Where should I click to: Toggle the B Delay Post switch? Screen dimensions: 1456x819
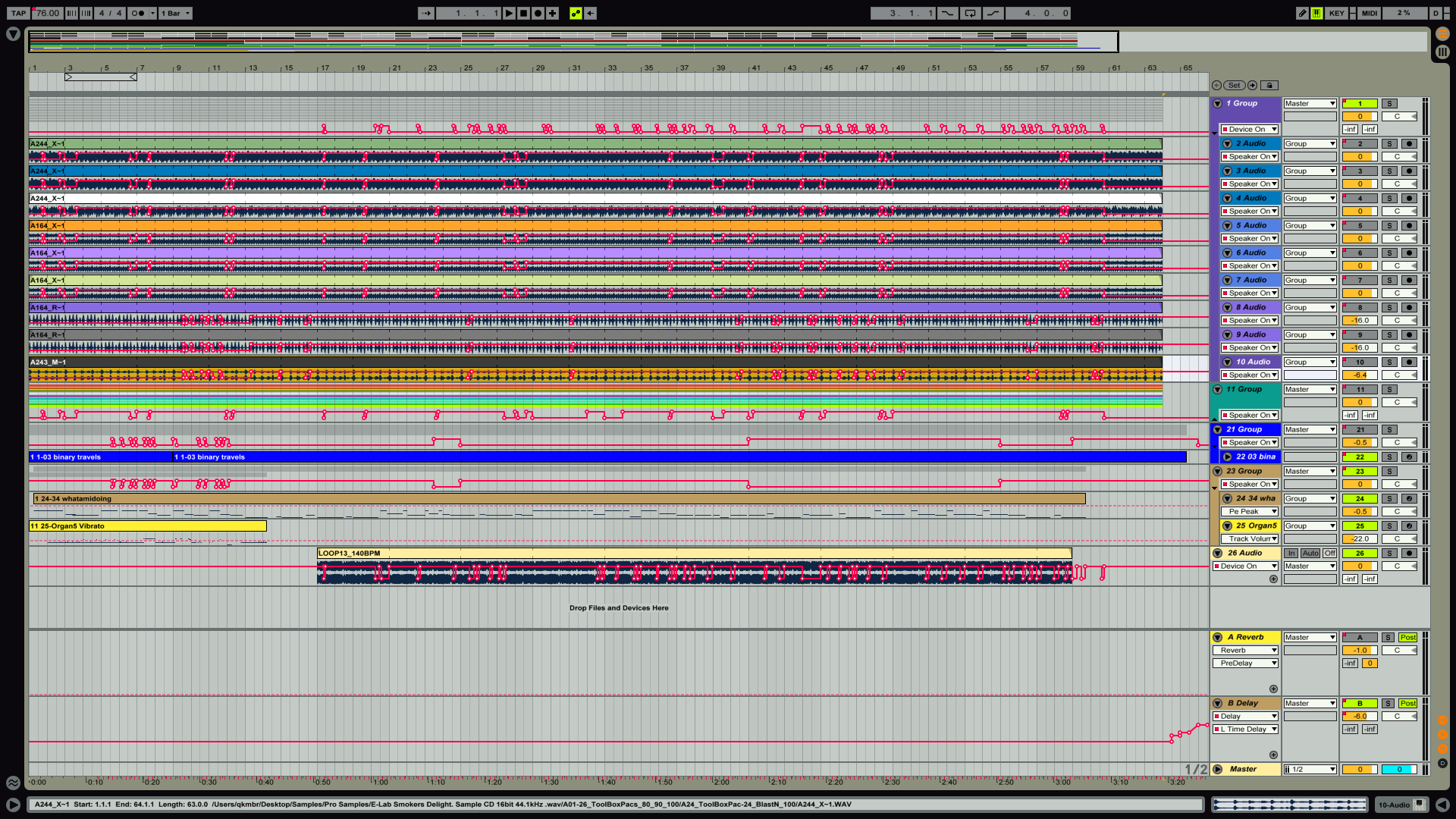click(x=1407, y=704)
